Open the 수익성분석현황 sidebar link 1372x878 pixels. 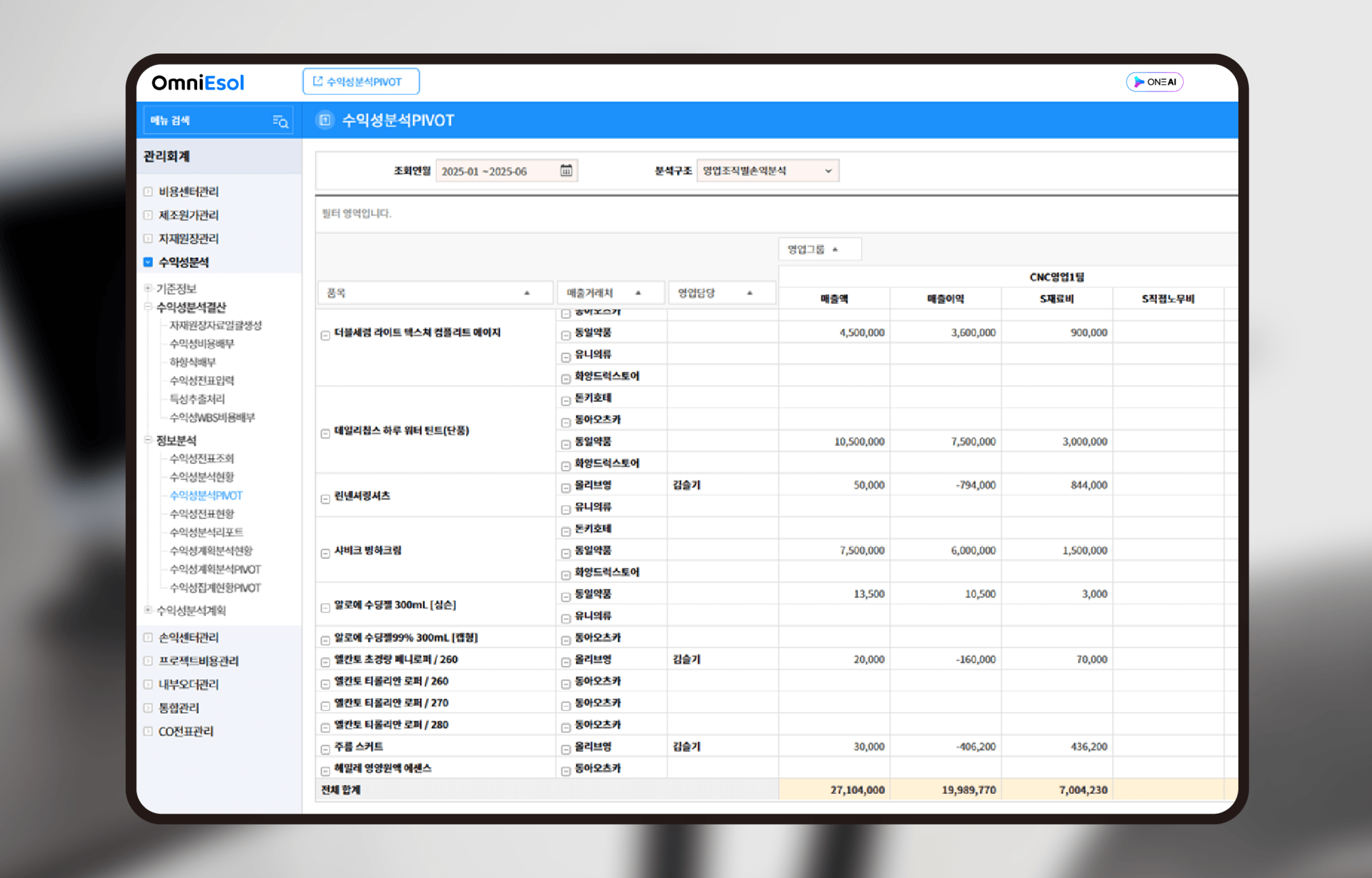pyautogui.click(x=202, y=476)
